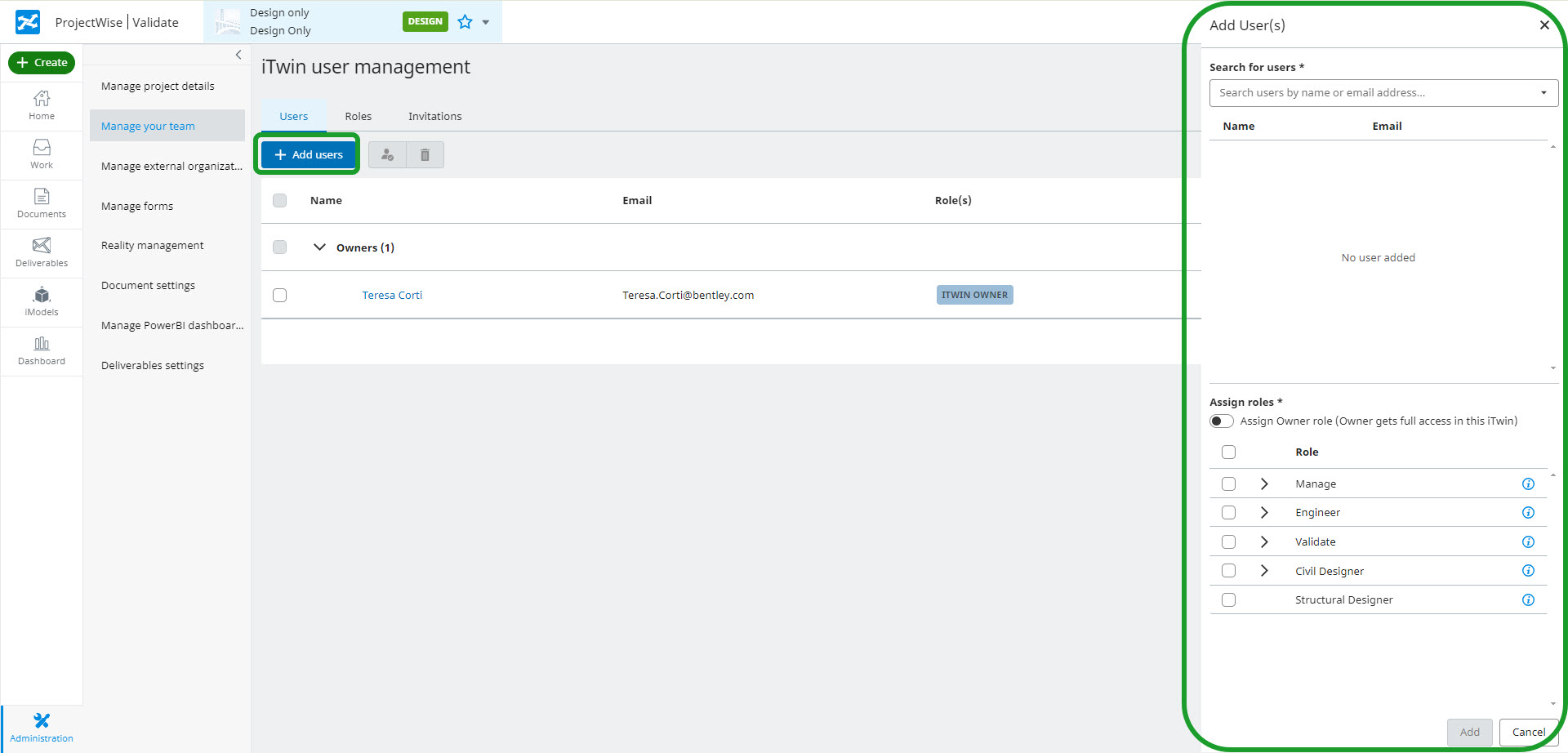Click the delete user trash icon
Screen dimensions: 1568x753
pos(425,154)
